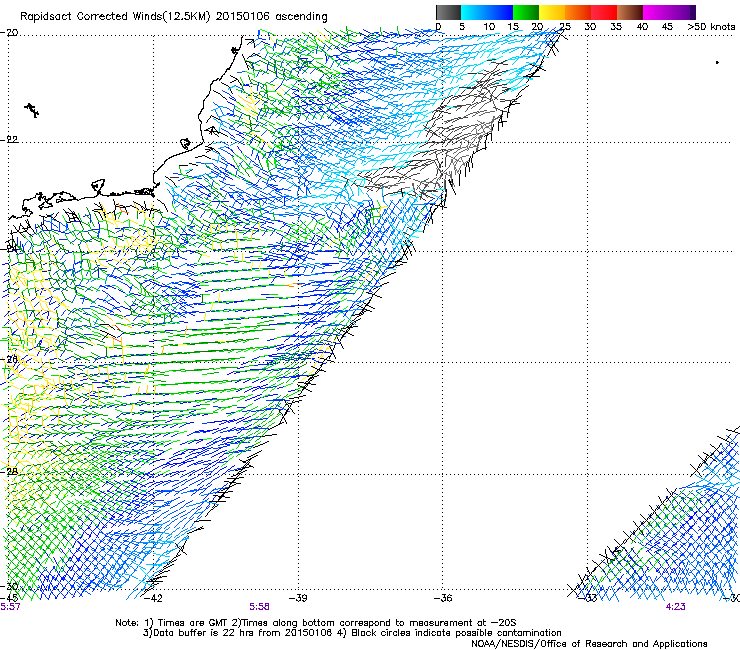This screenshot has width=740, height=650.
Task: Click the swath time '4:23'
Action: point(675,607)
